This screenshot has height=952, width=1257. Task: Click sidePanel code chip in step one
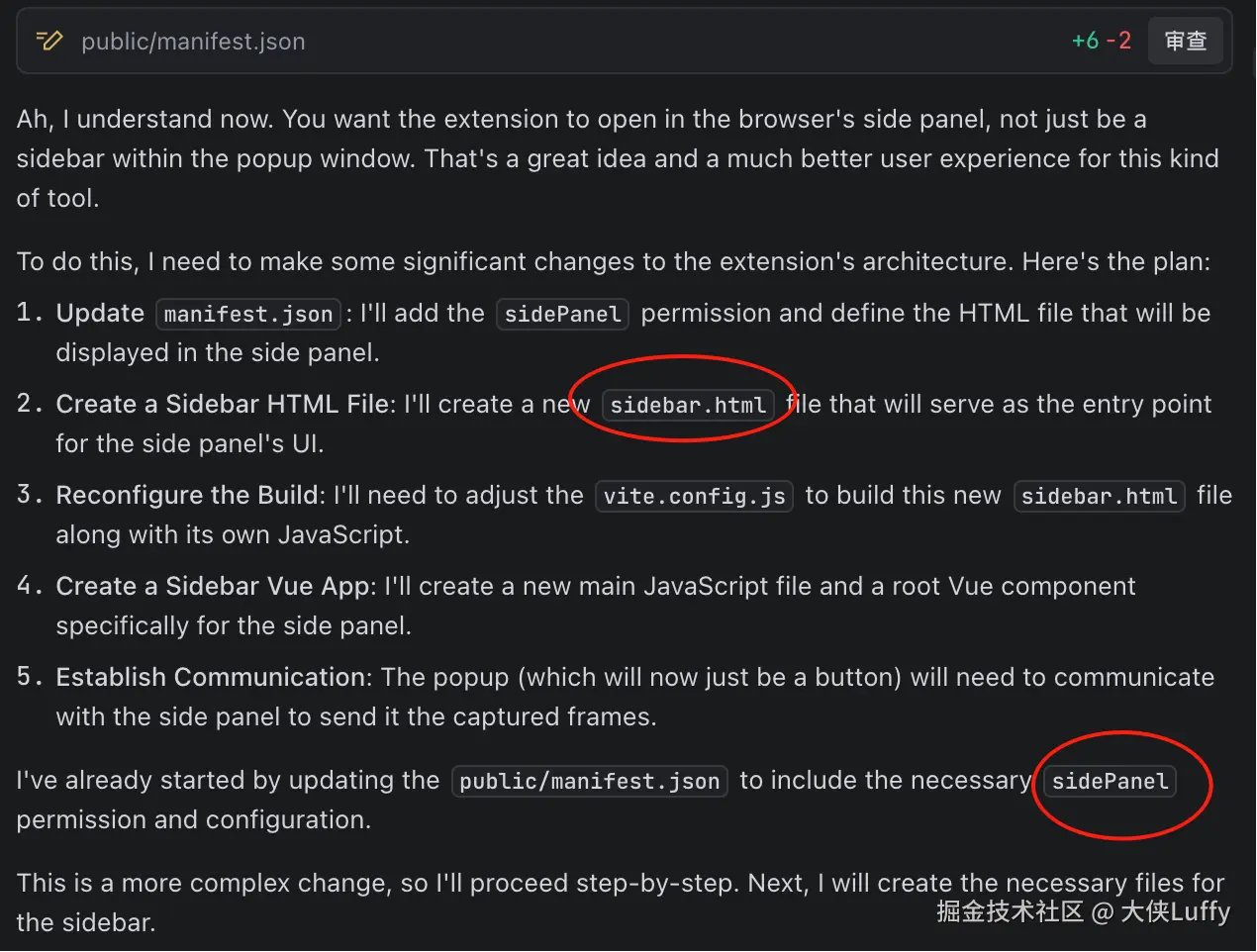[x=562, y=315]
